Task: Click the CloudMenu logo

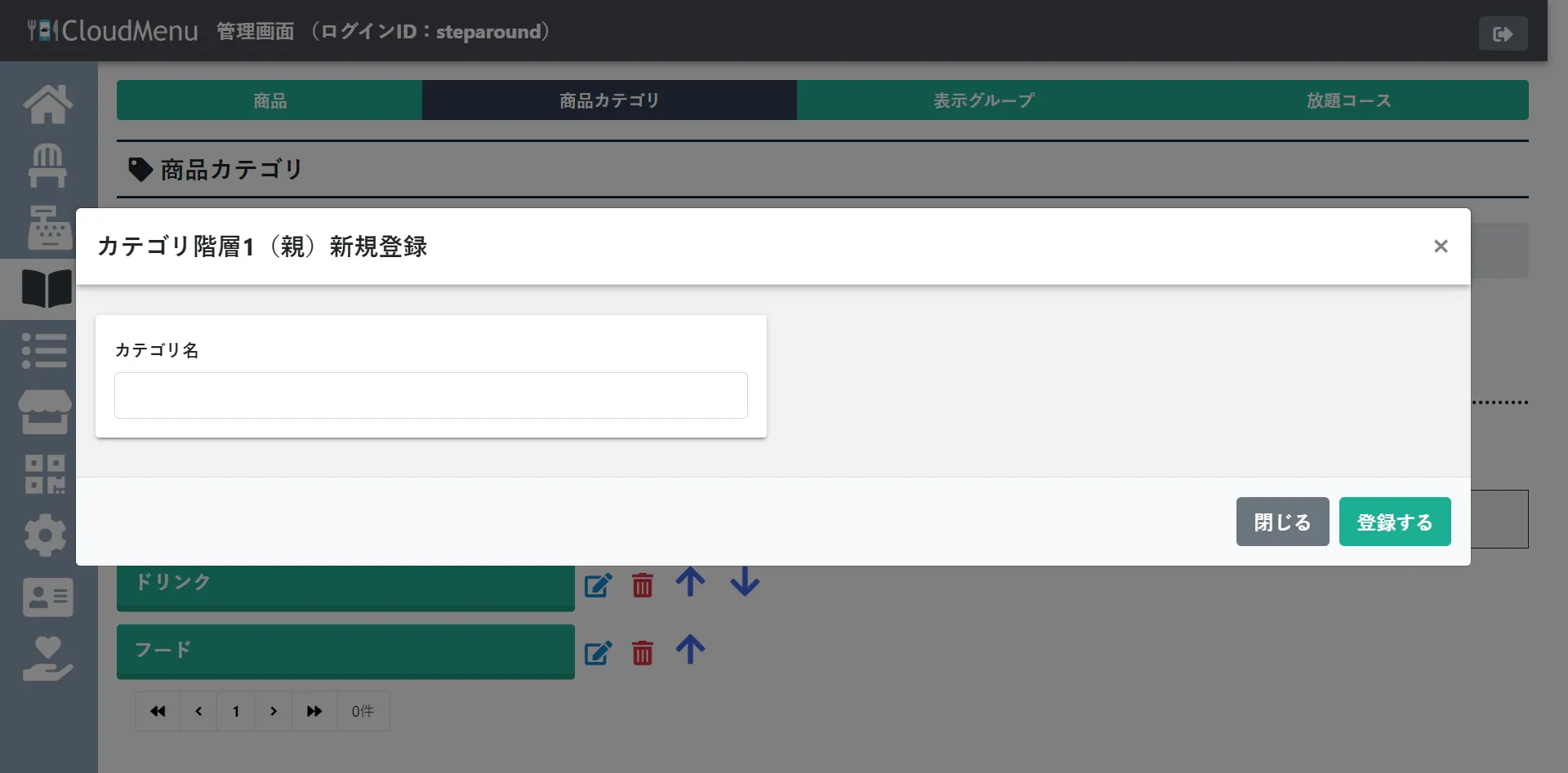Action: click(113, 31)
